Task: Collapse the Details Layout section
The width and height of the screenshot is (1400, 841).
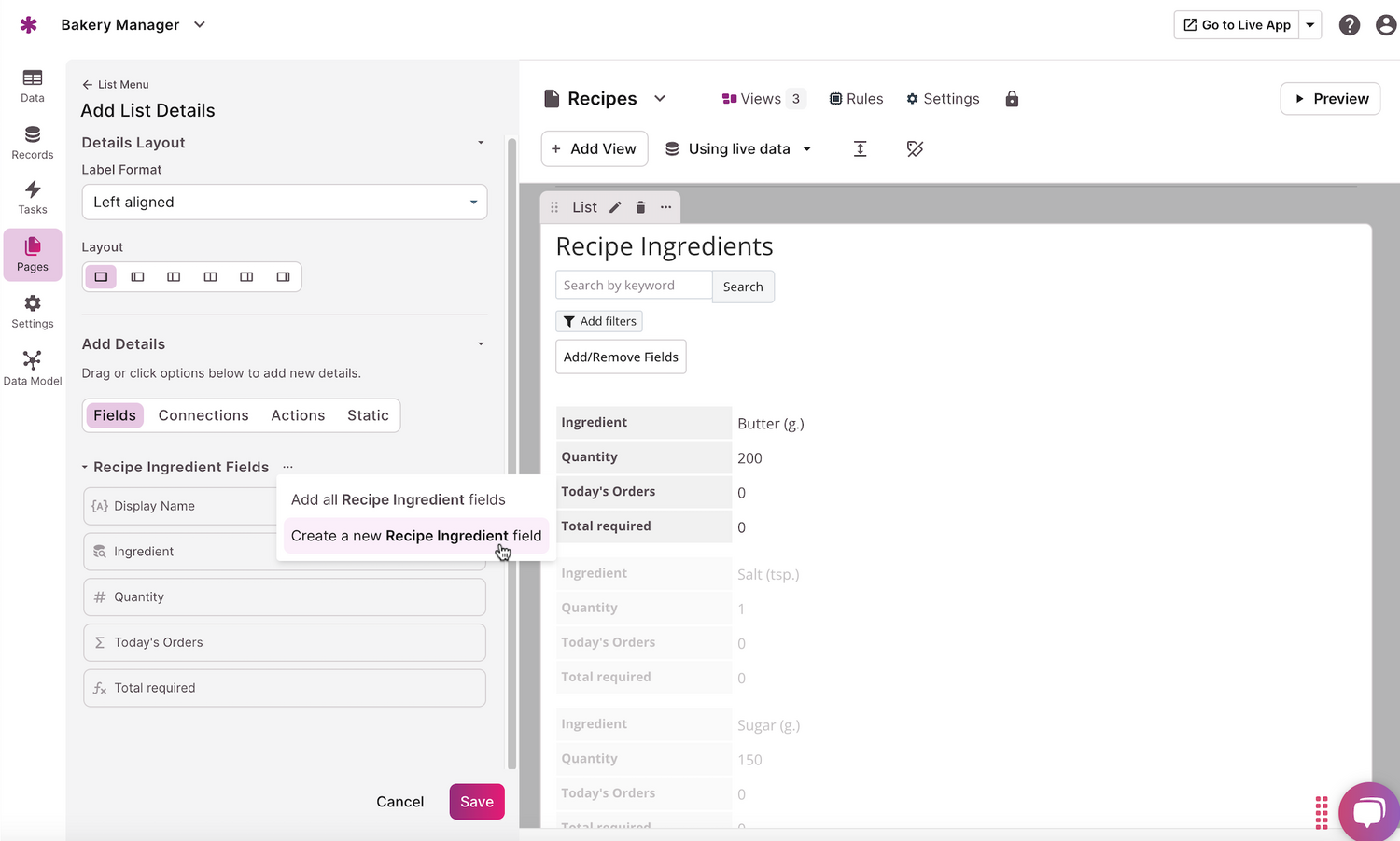Action: click(x=481, y=143)
